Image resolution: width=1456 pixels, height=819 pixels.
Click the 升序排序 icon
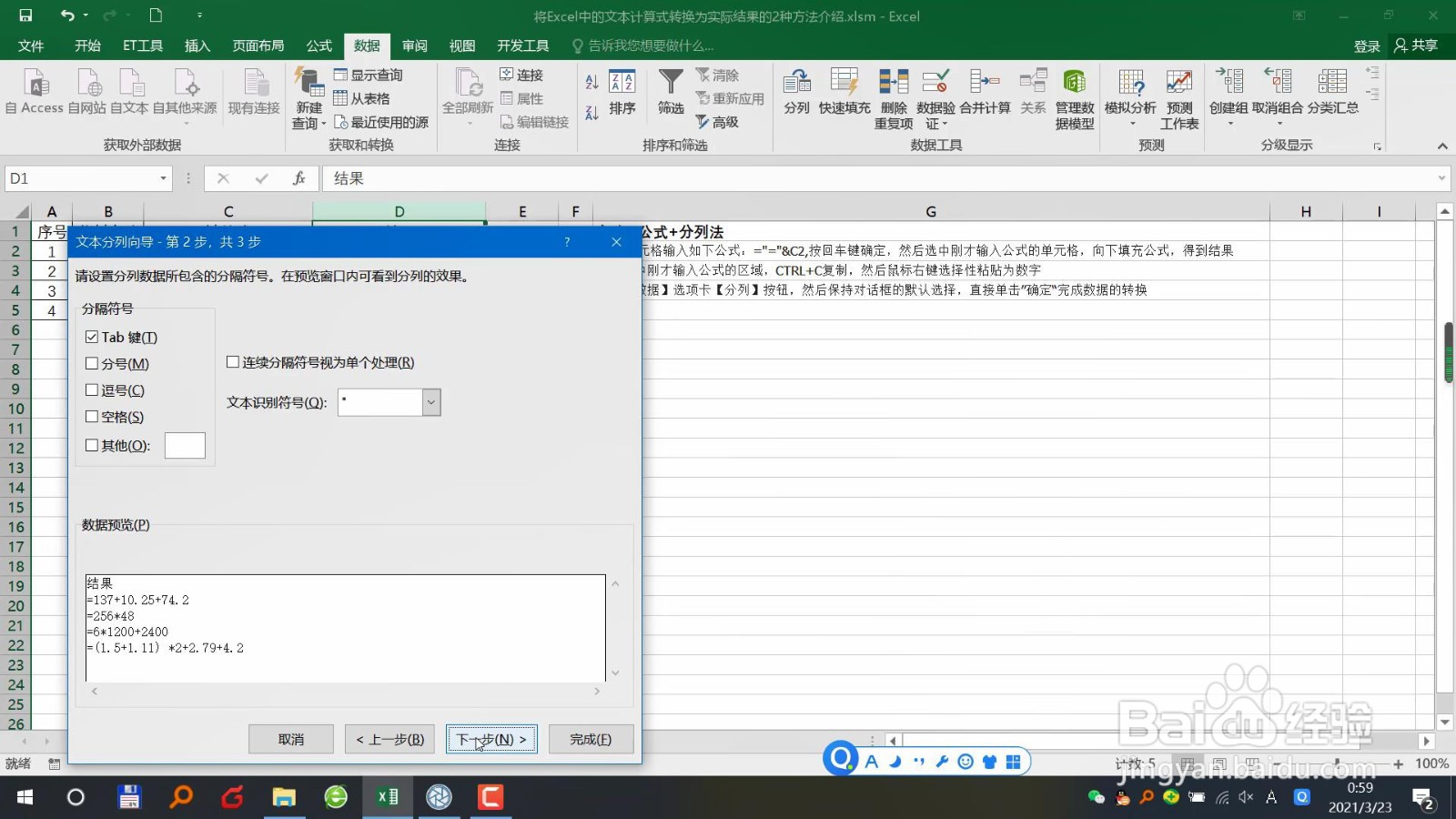[x=591, y=82]
